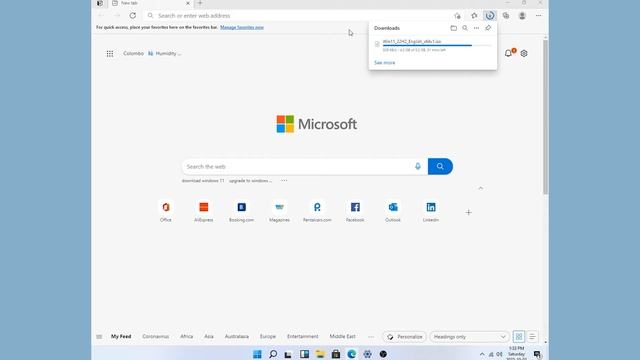Open Colombo weather widget

(x=152, y=53)
